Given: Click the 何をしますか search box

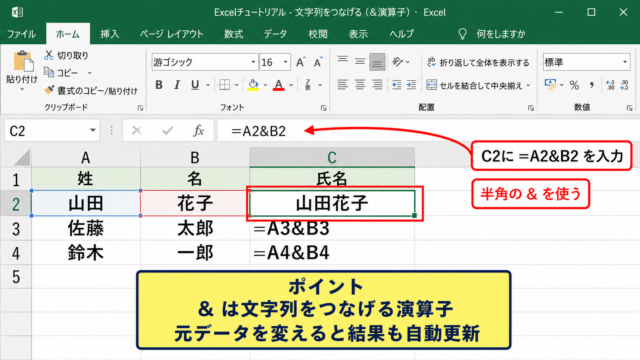Looking at the screenshot, I should tap(501, 34).
